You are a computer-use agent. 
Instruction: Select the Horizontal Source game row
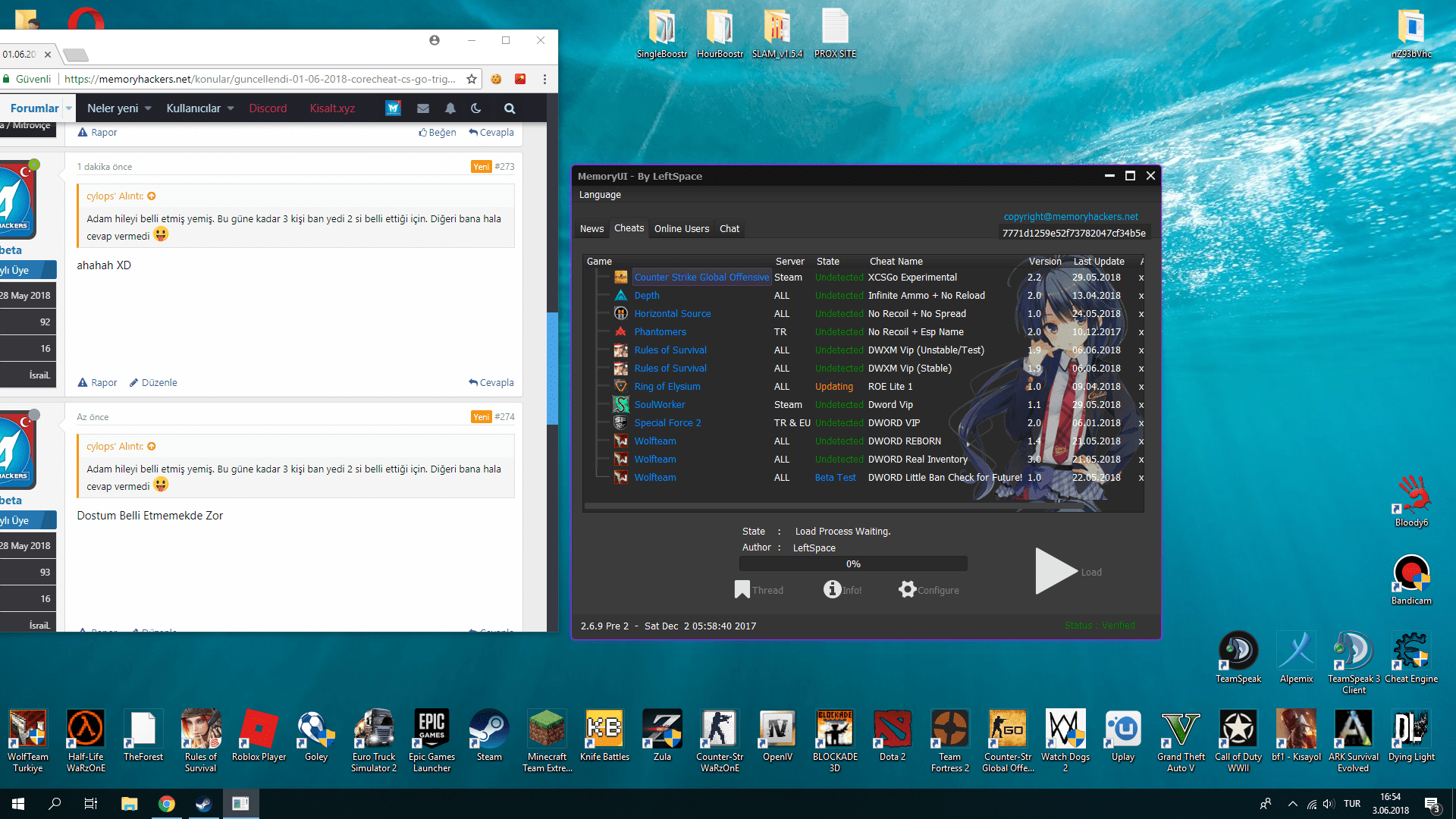click(864, 314)
